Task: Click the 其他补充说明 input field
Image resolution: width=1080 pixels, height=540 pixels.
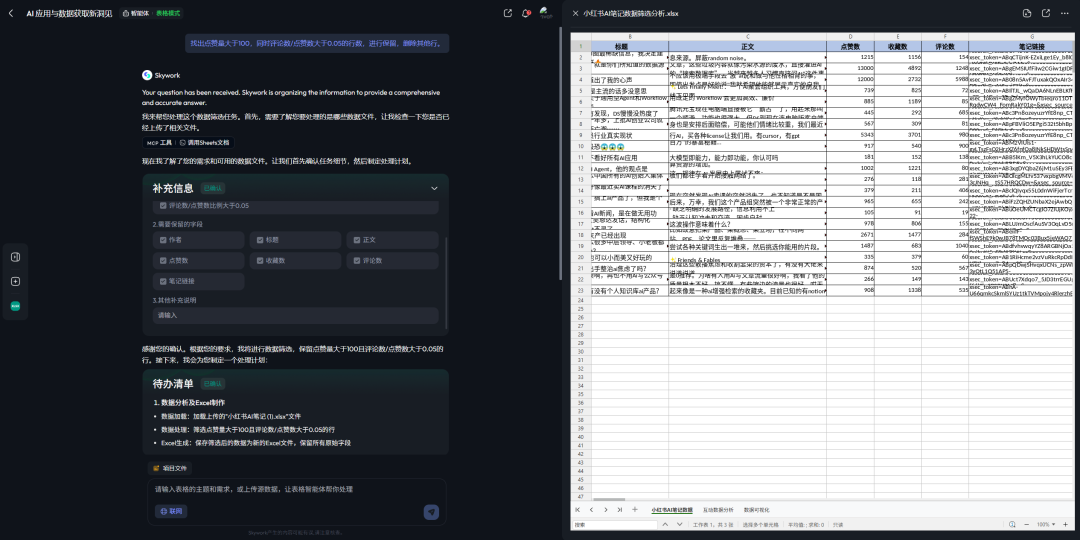Action: [x=295, y=315]
